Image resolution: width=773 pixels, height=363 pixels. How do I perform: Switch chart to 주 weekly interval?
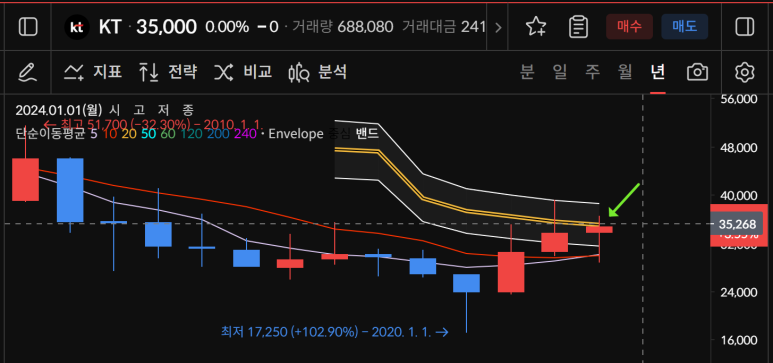pos(593,73)
